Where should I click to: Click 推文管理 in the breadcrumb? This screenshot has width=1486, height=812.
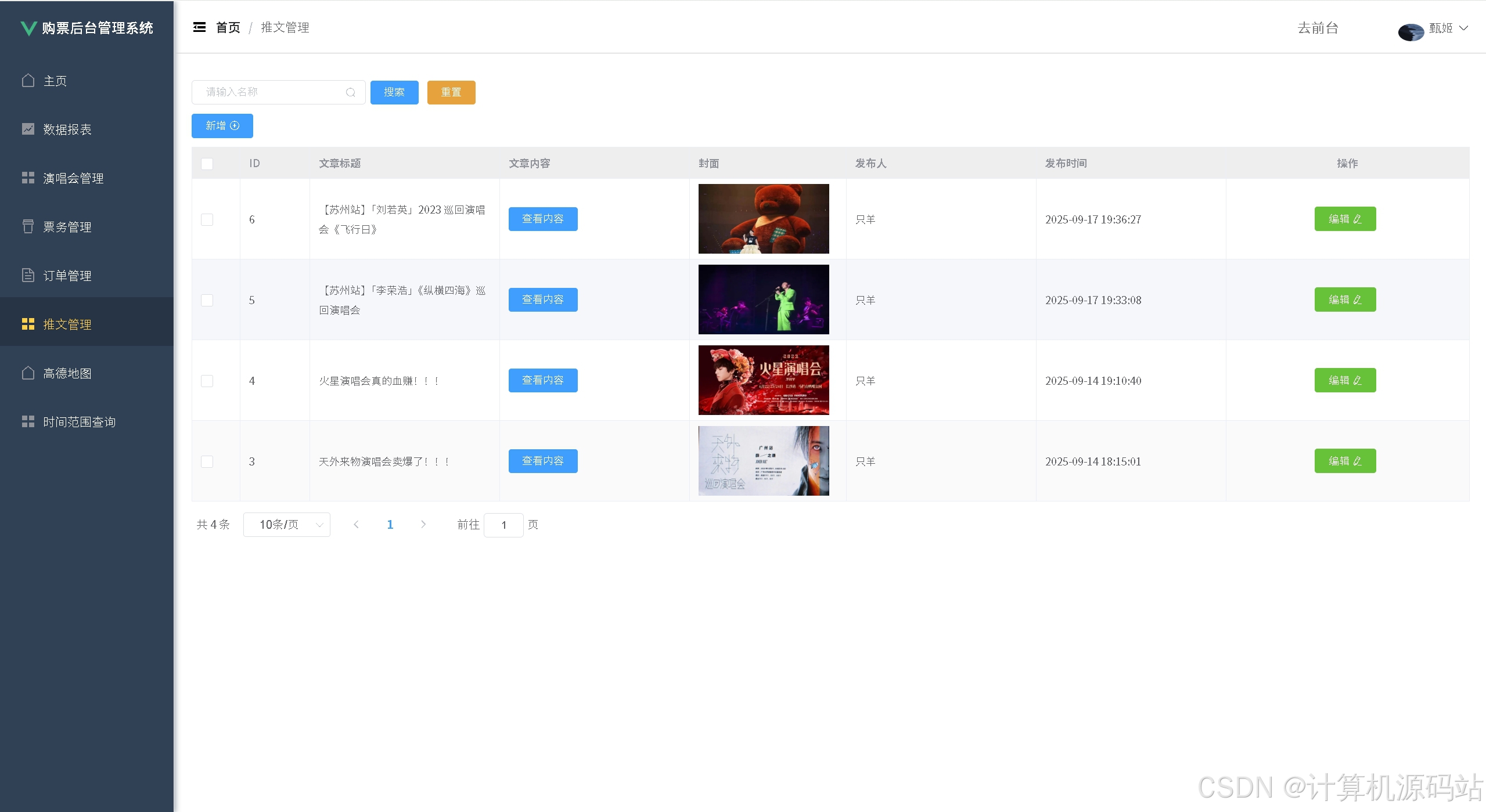pos(285,27)
